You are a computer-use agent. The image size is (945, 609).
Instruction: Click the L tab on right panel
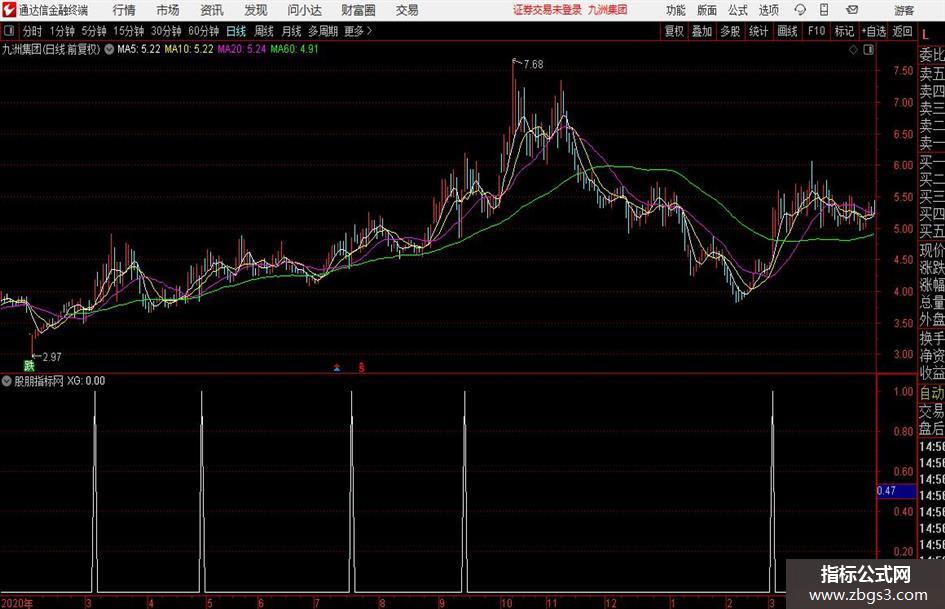(x=925, y=35)
